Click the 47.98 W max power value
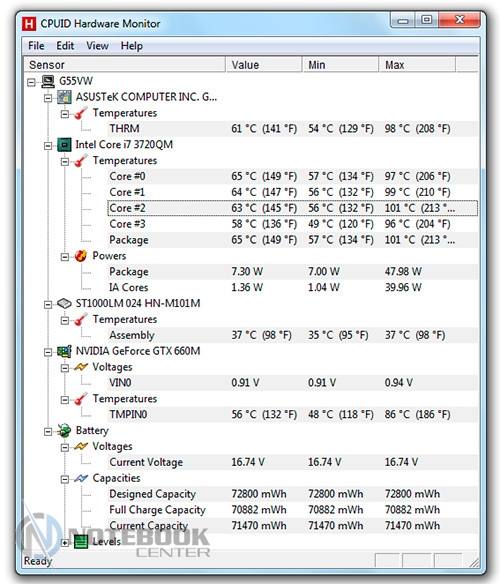This screenshot has height=584, width=500. coord(403,272)
